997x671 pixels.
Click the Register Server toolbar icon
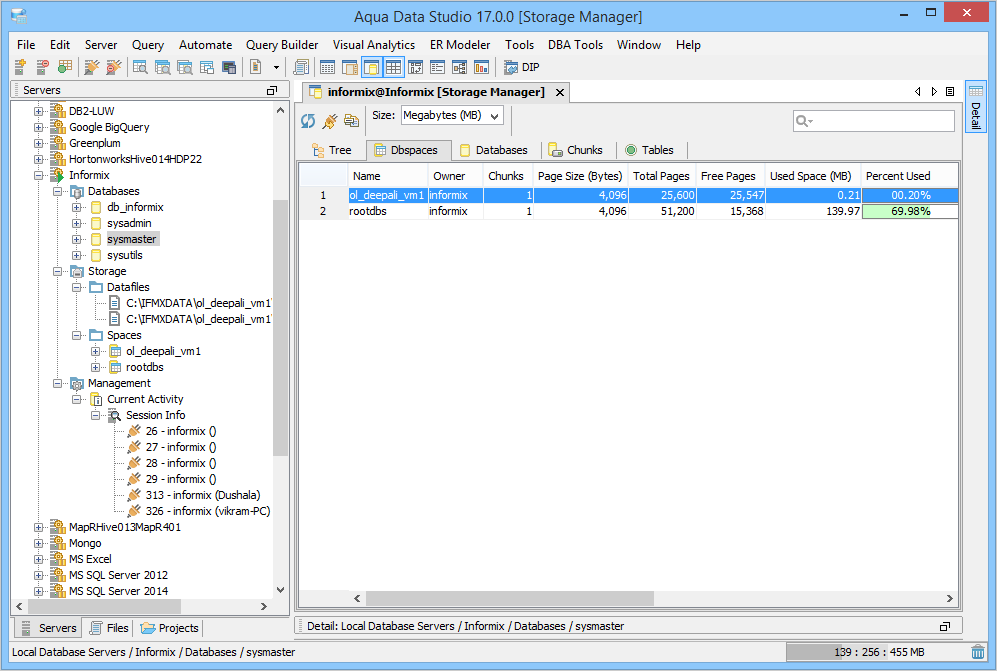pyautogui.click(x=20, y=67)
